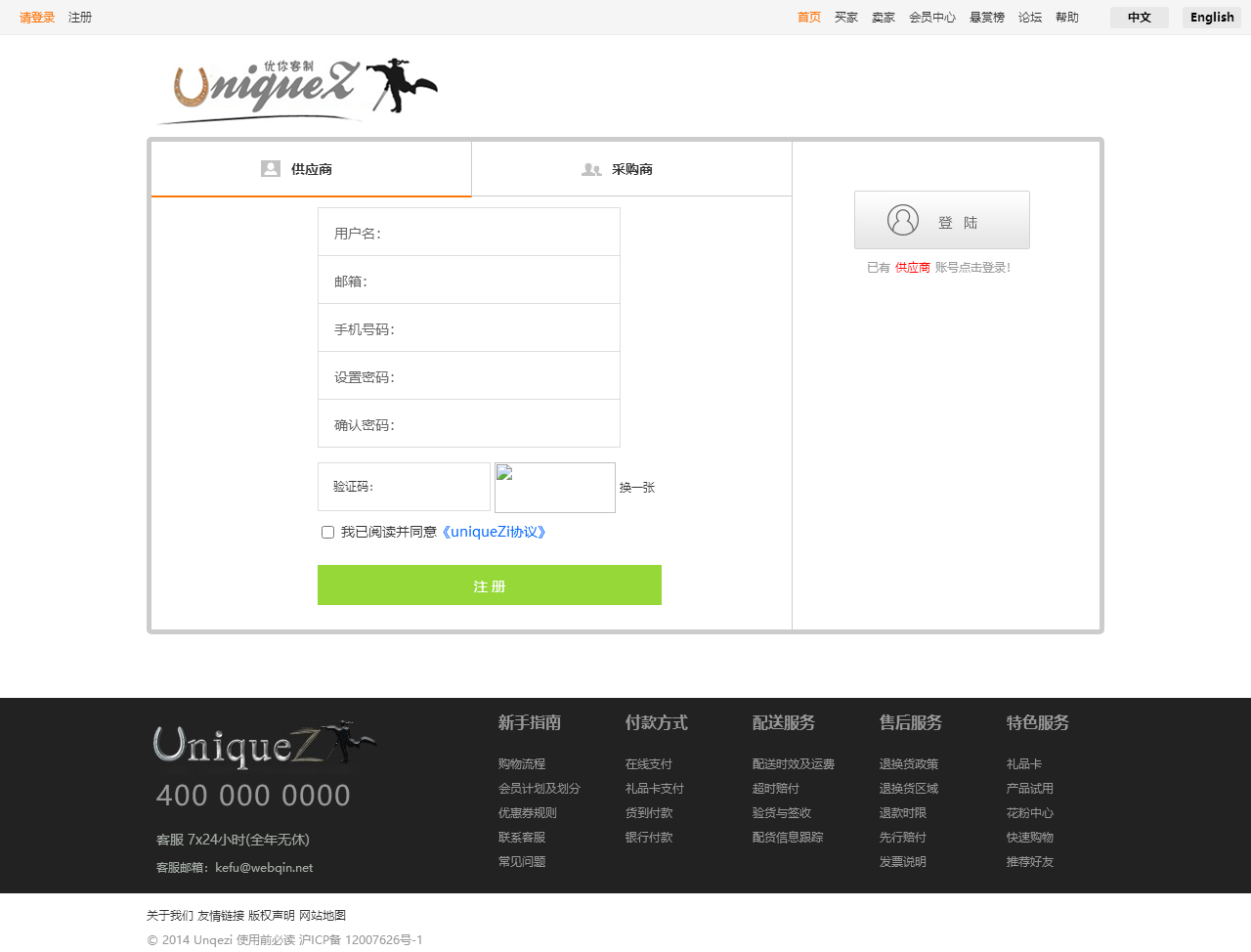Click 换一张 to refresh captcha

tap(637, 488)
